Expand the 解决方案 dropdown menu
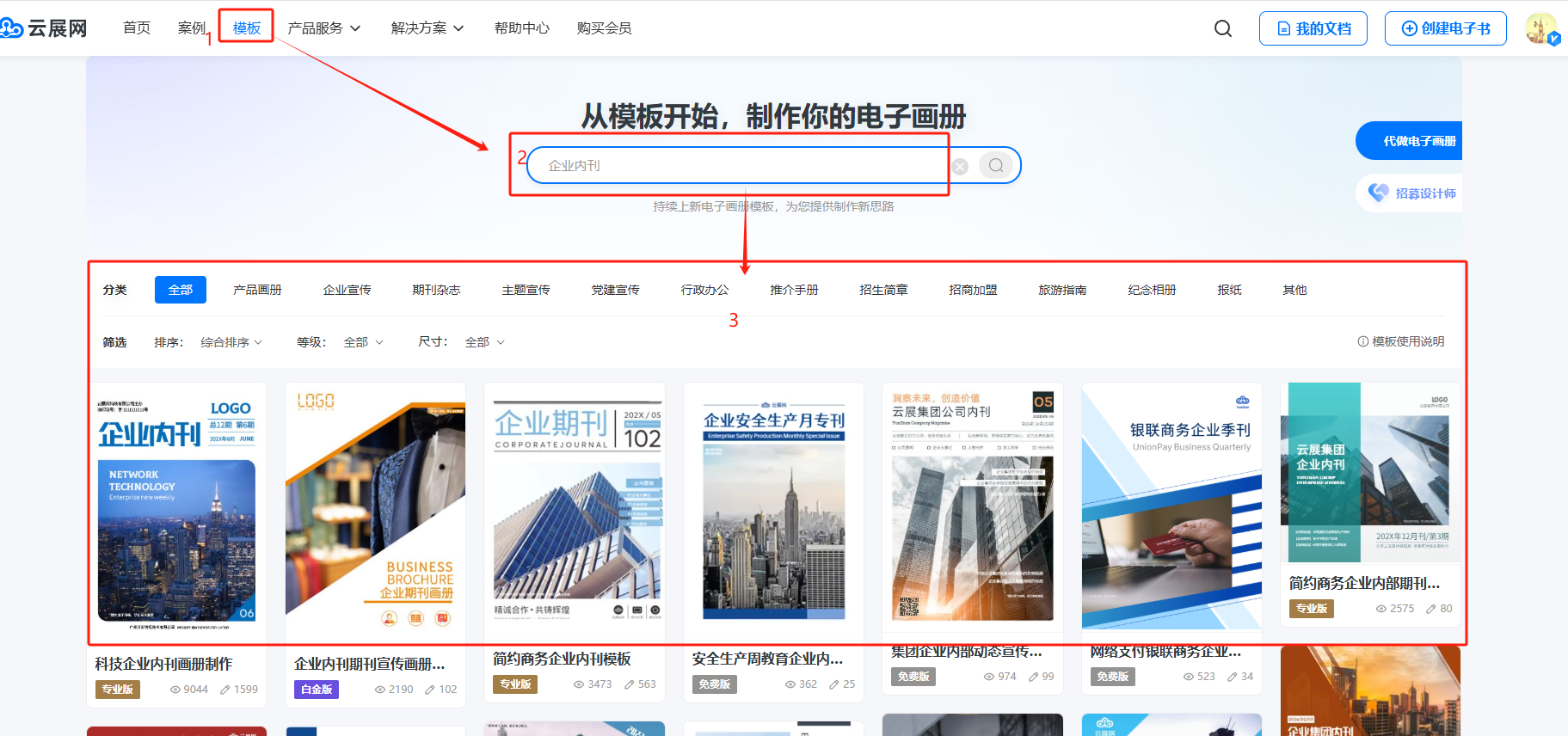1568x736 pixels. tap(427, 28)
